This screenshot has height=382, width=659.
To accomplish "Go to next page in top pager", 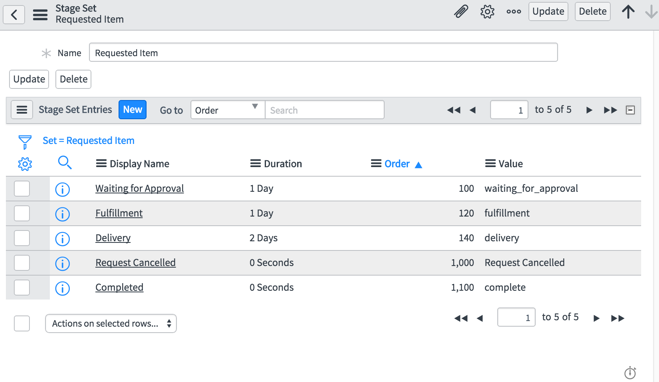I will pyautogui.click(x=589, y=110).
